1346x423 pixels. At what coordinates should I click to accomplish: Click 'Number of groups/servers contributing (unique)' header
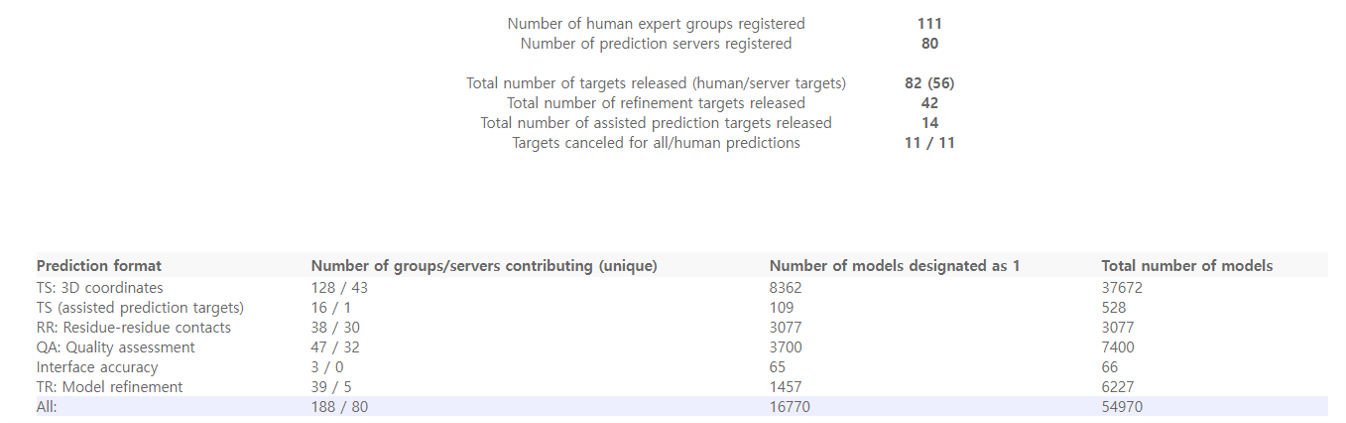tap(484, 266)
